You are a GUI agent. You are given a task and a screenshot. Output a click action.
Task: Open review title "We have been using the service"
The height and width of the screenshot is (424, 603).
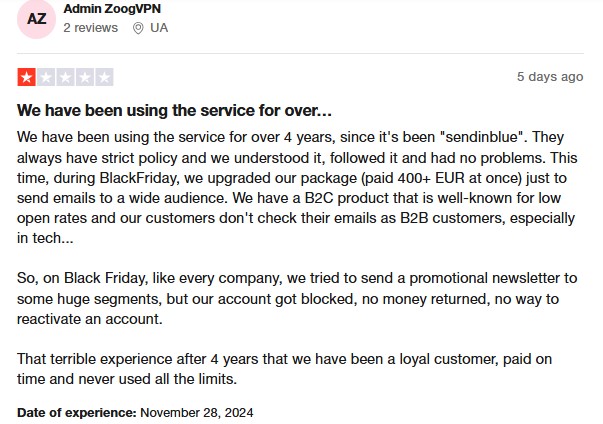coord(174,110)
